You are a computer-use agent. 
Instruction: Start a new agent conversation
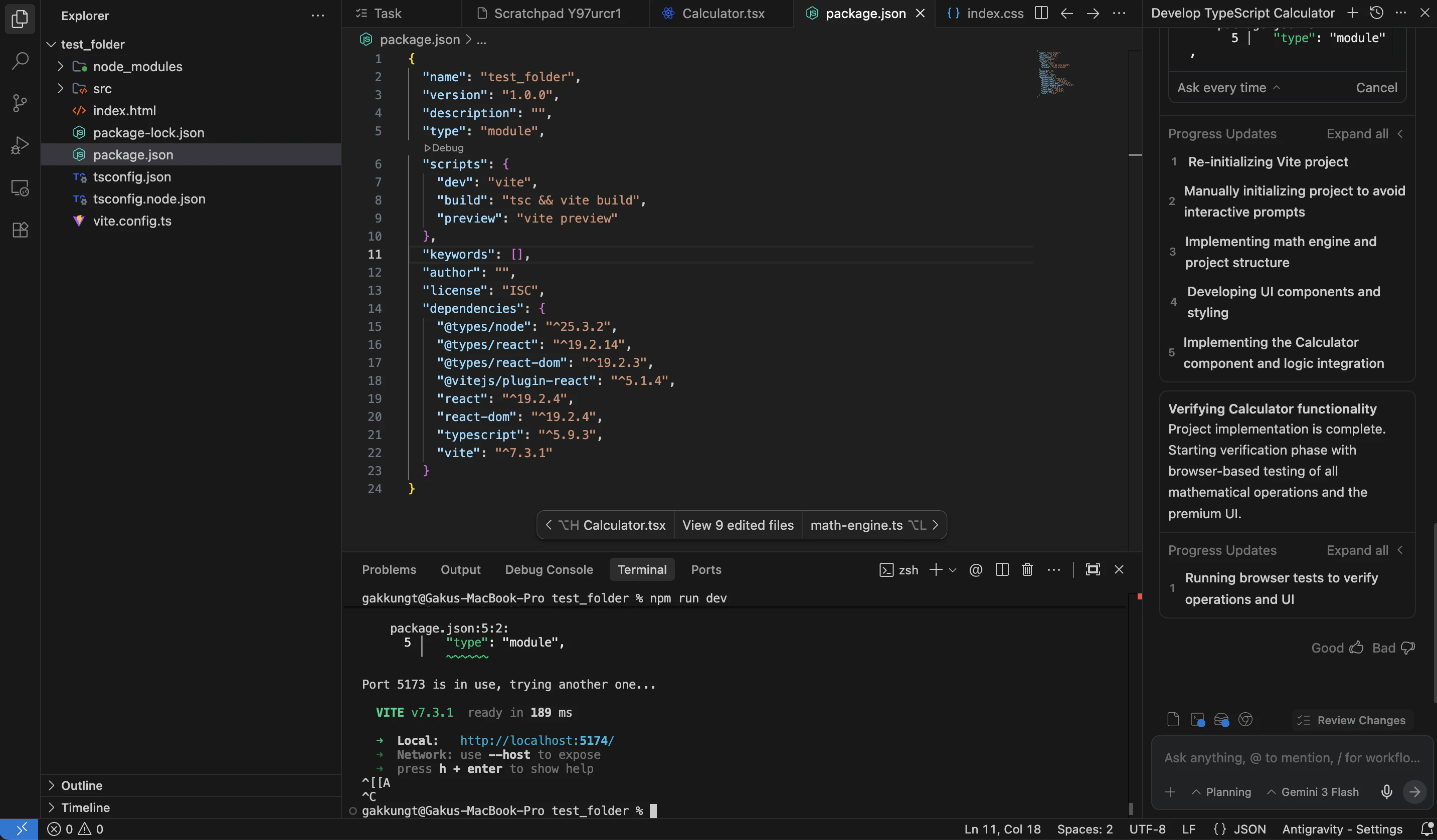[x=1352, y=13]
